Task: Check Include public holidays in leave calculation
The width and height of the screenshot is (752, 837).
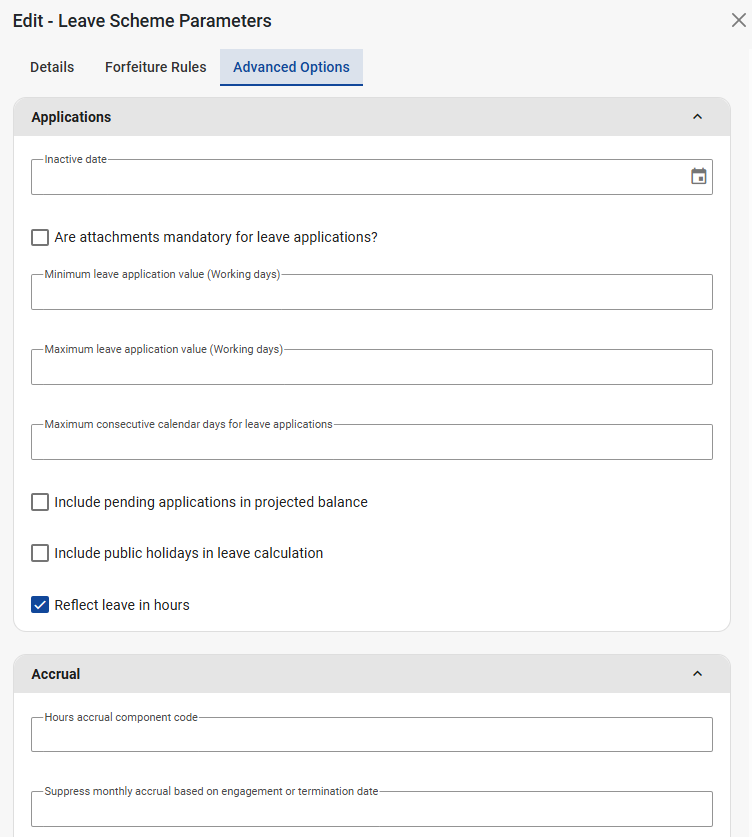Action: pos(40,553)
